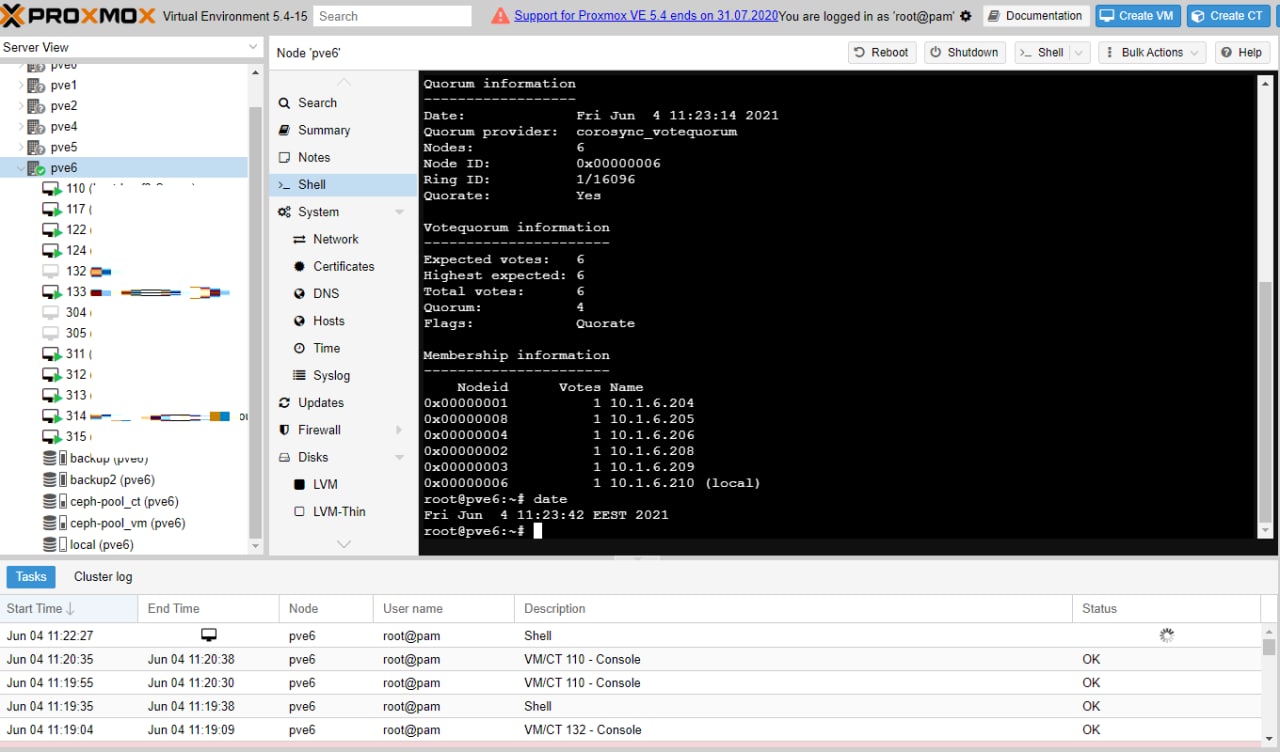The height and width of the screenshot is (752, 1280).
Task: Click the task log scrollbar
Action: [x=1269, y=647]
